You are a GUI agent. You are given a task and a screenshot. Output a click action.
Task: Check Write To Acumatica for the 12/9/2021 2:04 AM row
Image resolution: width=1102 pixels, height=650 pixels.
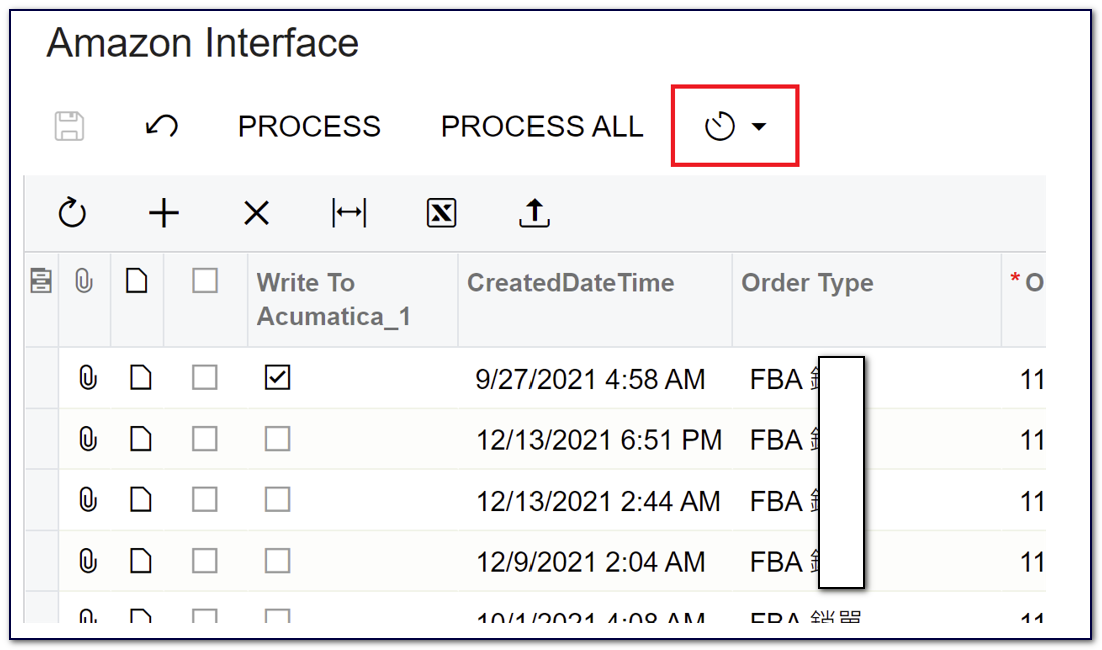click(x=278, y=561)
